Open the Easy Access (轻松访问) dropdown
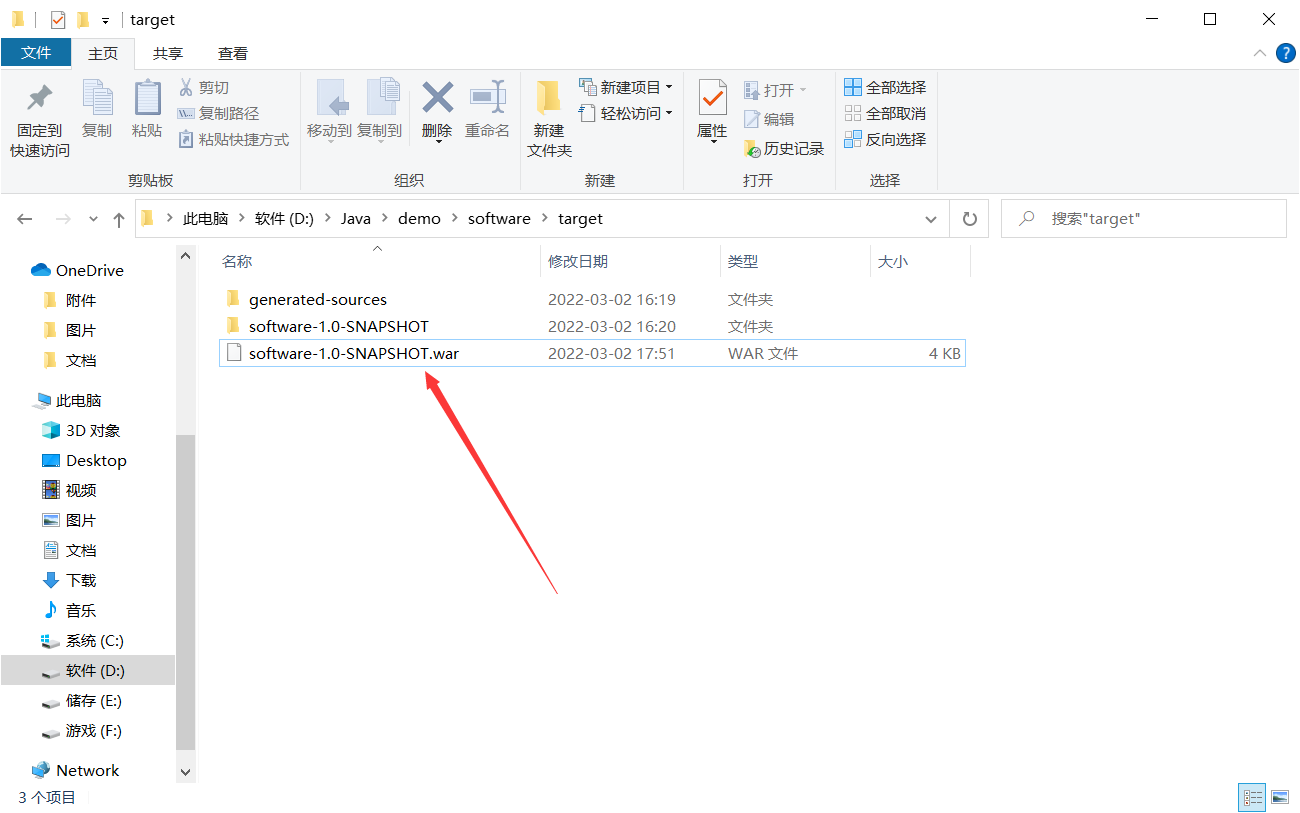 (669, 113)
